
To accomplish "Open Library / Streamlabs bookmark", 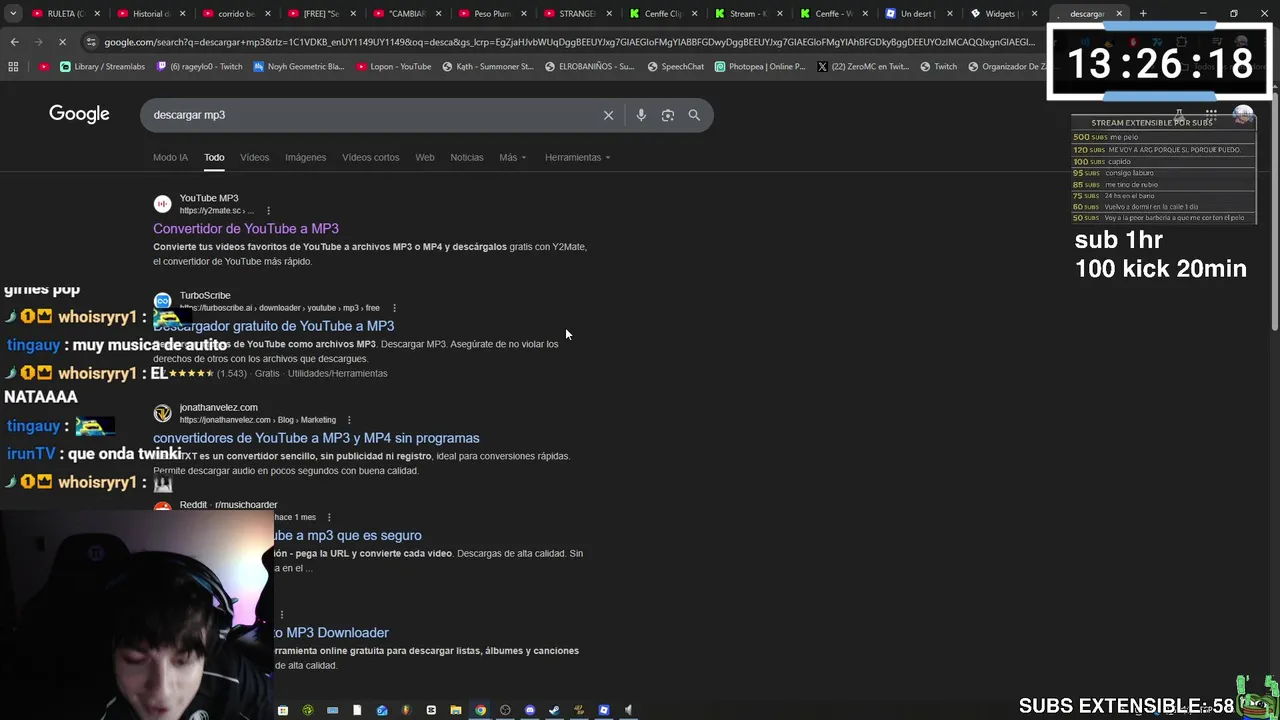I will [102, 67].
